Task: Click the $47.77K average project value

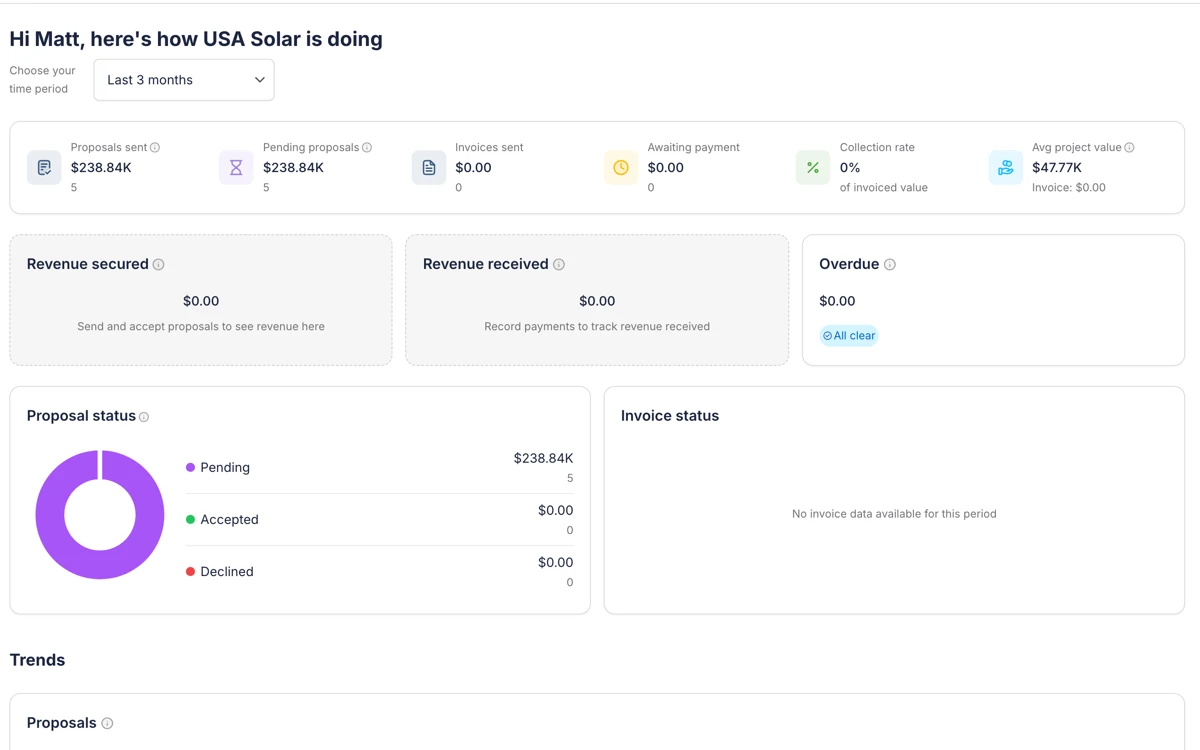Action: [1057, 168]
